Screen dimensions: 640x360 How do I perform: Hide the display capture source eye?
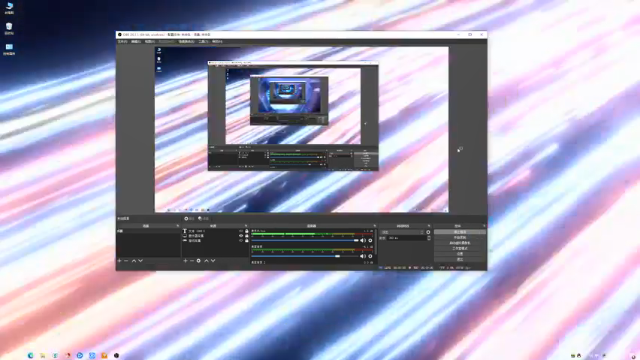241,236
